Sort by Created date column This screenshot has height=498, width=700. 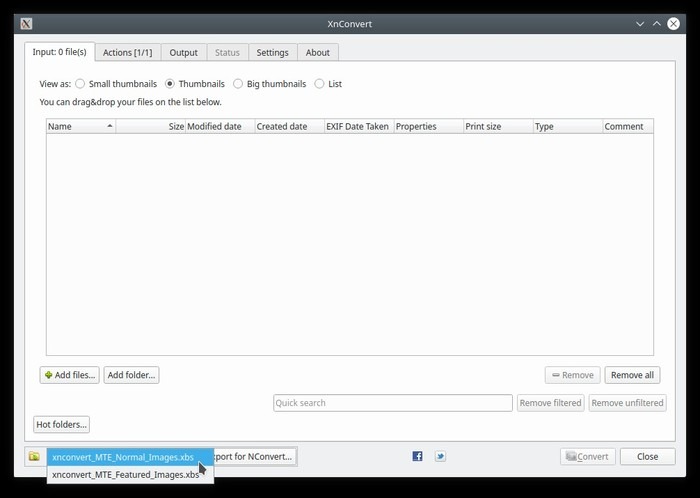(290, 126)
